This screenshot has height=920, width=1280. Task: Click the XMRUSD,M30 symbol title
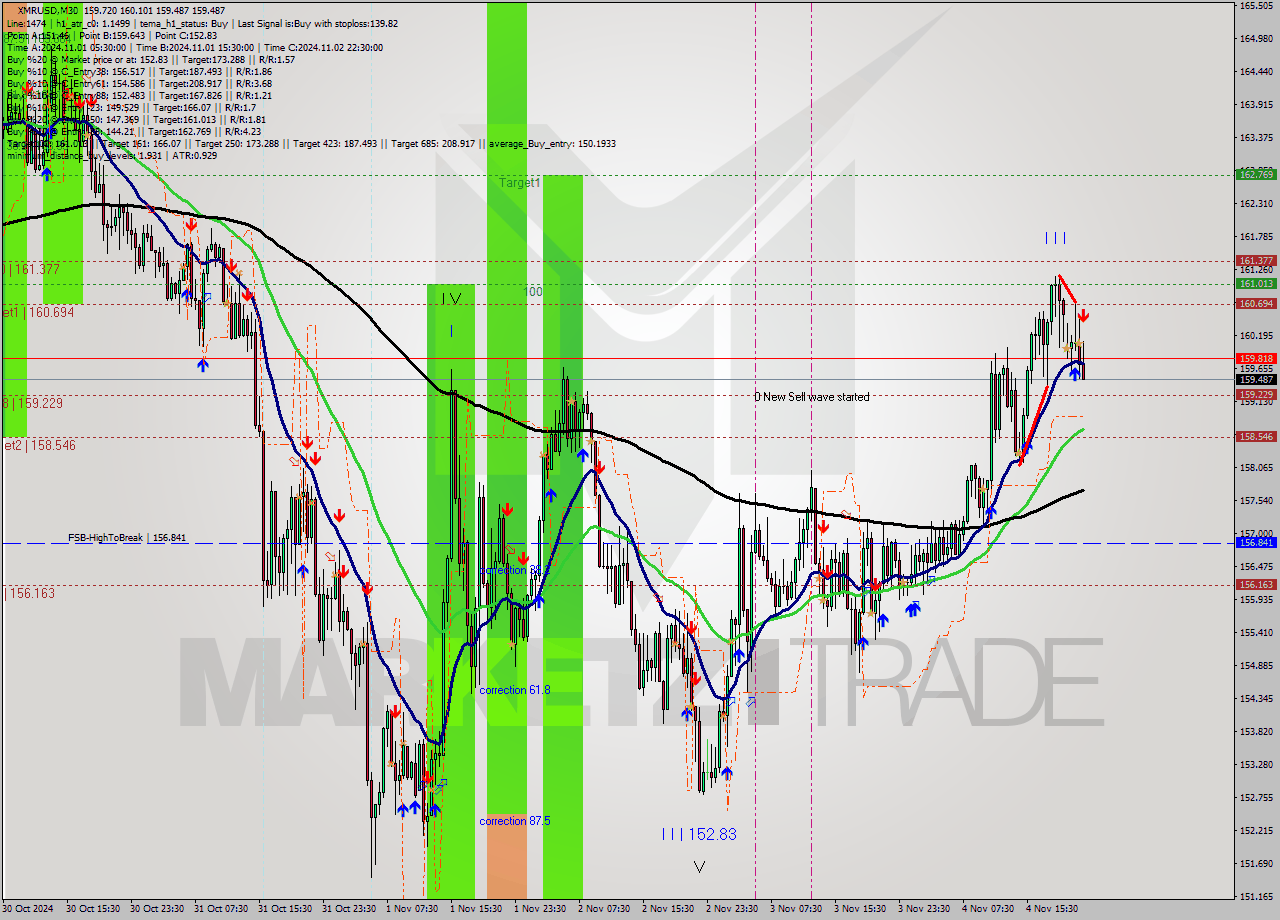pyautogui.click(x=46, y=10)
